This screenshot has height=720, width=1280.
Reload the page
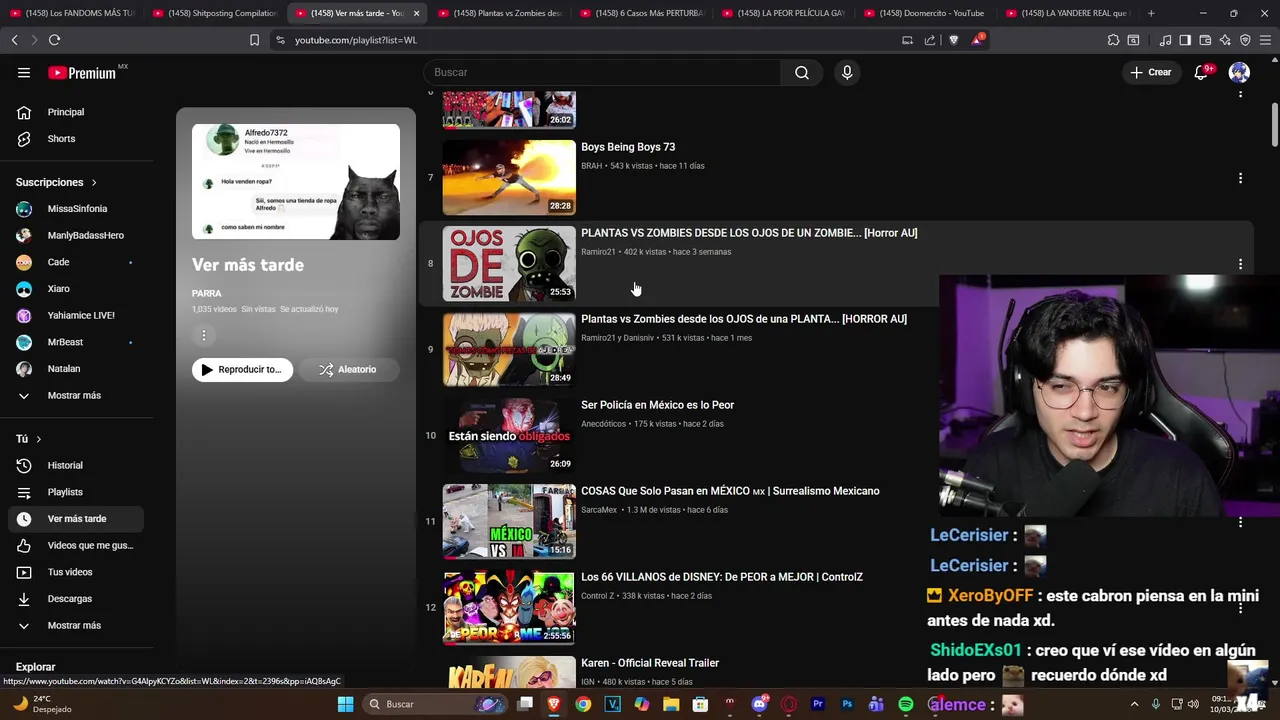tap(54, 40)
